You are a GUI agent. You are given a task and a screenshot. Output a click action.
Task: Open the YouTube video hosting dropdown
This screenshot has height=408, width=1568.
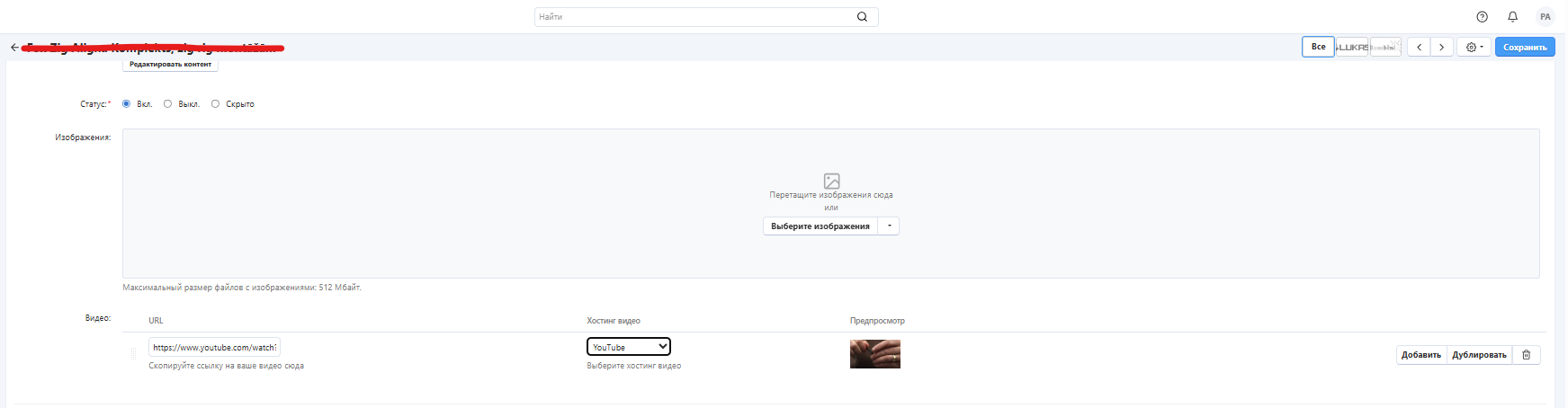click(x=629, y=347)
